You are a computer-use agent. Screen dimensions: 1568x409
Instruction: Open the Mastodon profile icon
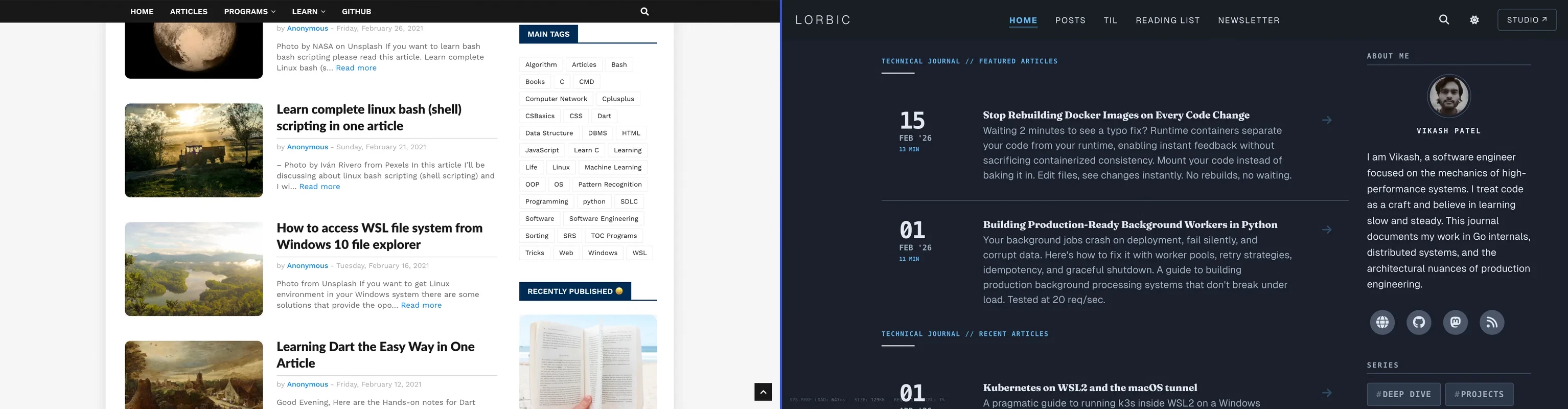1456,322
